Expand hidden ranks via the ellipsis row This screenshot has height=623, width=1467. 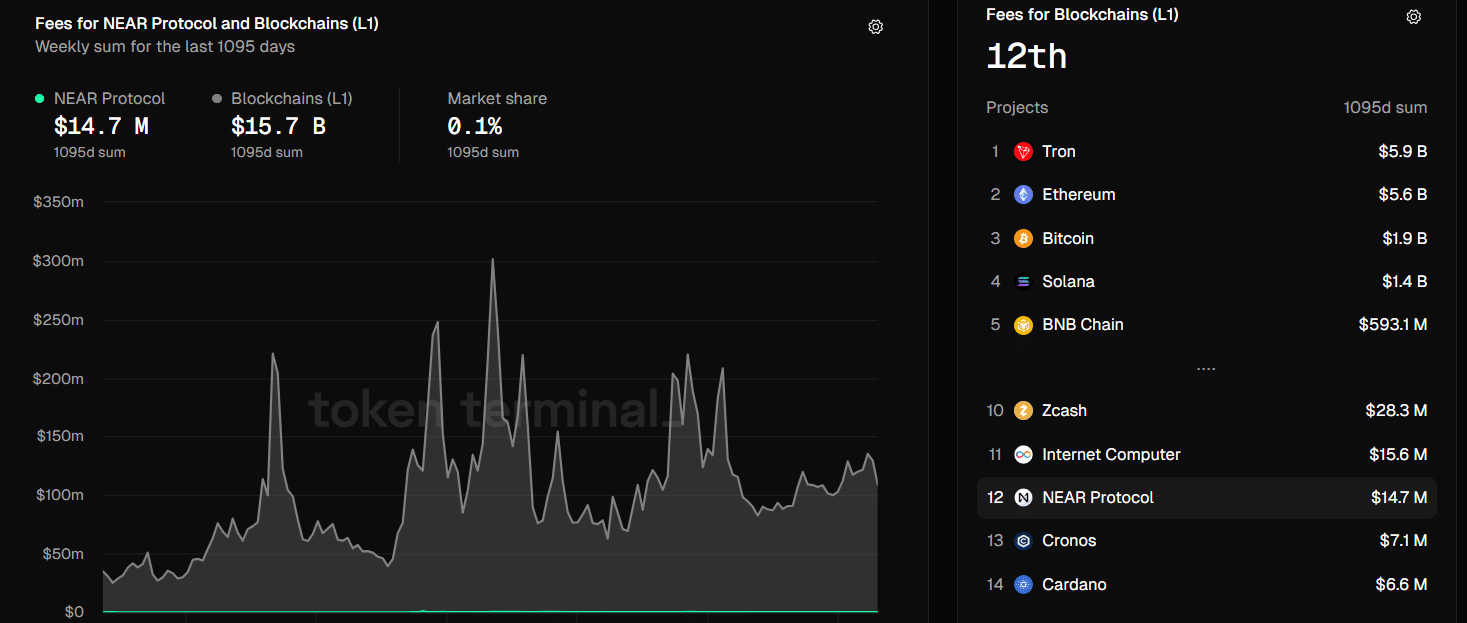[1206, 369]
